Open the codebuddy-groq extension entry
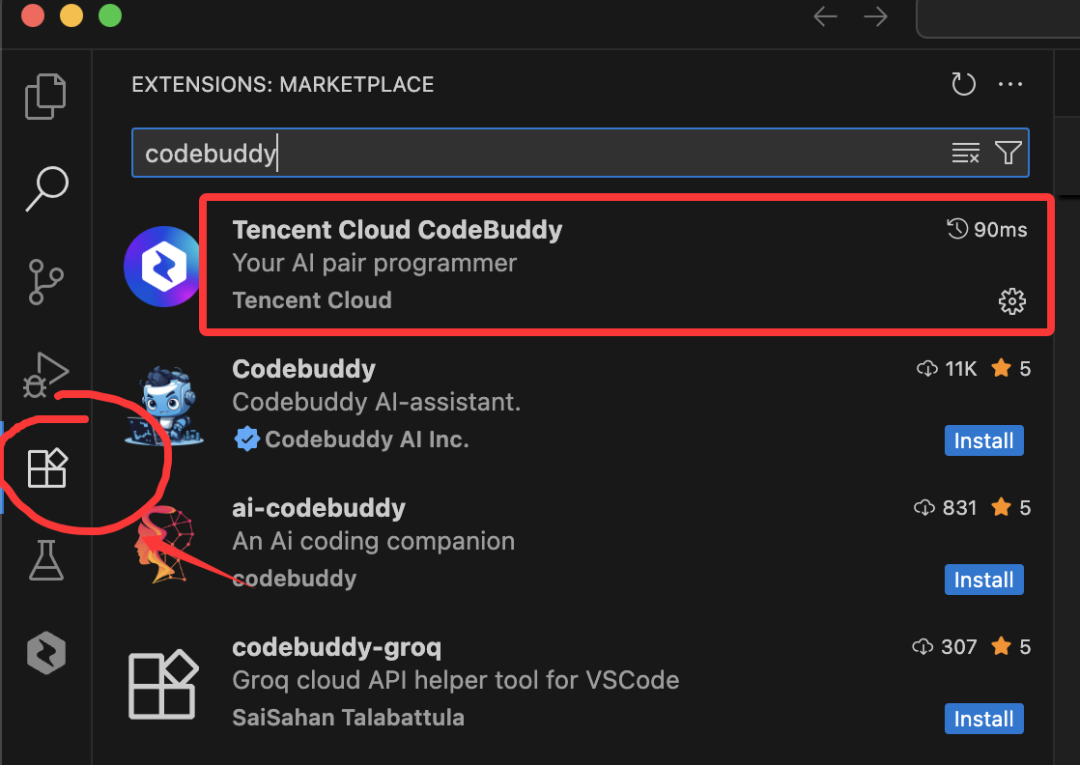This screenshot has height=765, width=1080. pos(579,682)
